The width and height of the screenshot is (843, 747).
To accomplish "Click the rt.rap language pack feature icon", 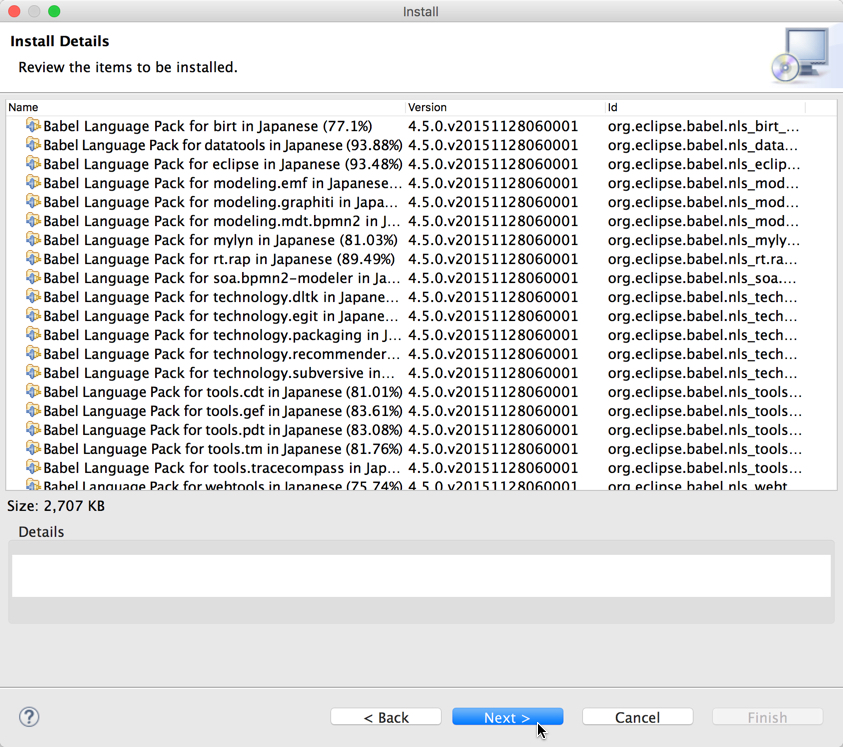I will click(33, 259).
